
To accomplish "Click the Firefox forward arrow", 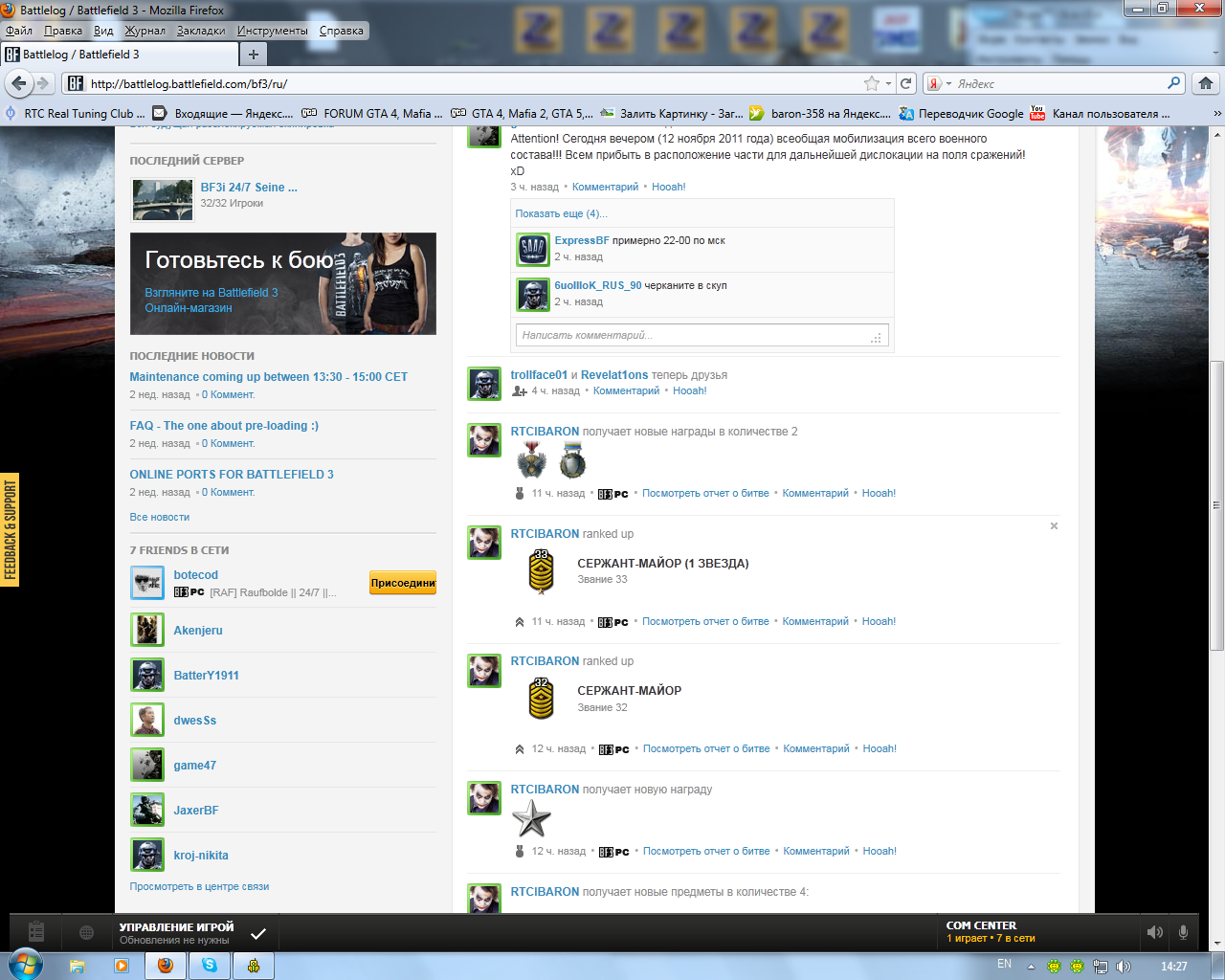I will [43, 83].
